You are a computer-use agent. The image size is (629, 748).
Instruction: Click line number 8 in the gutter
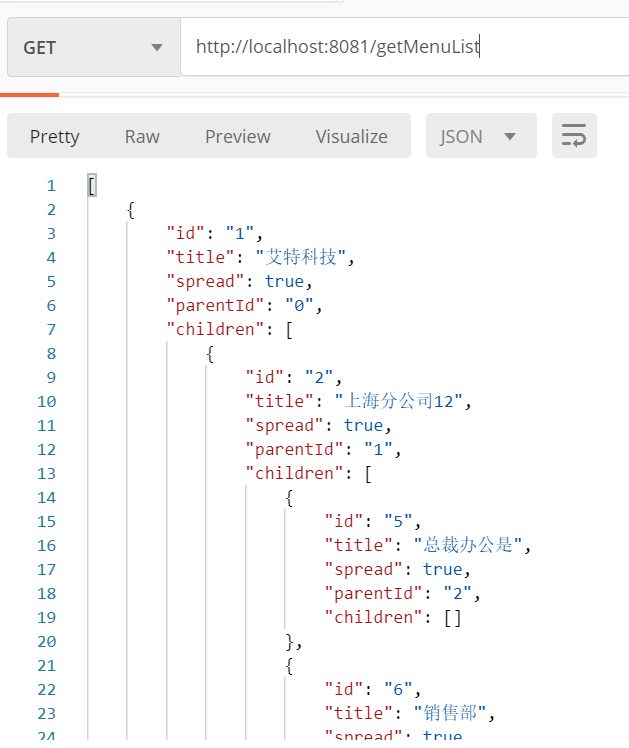51,353
